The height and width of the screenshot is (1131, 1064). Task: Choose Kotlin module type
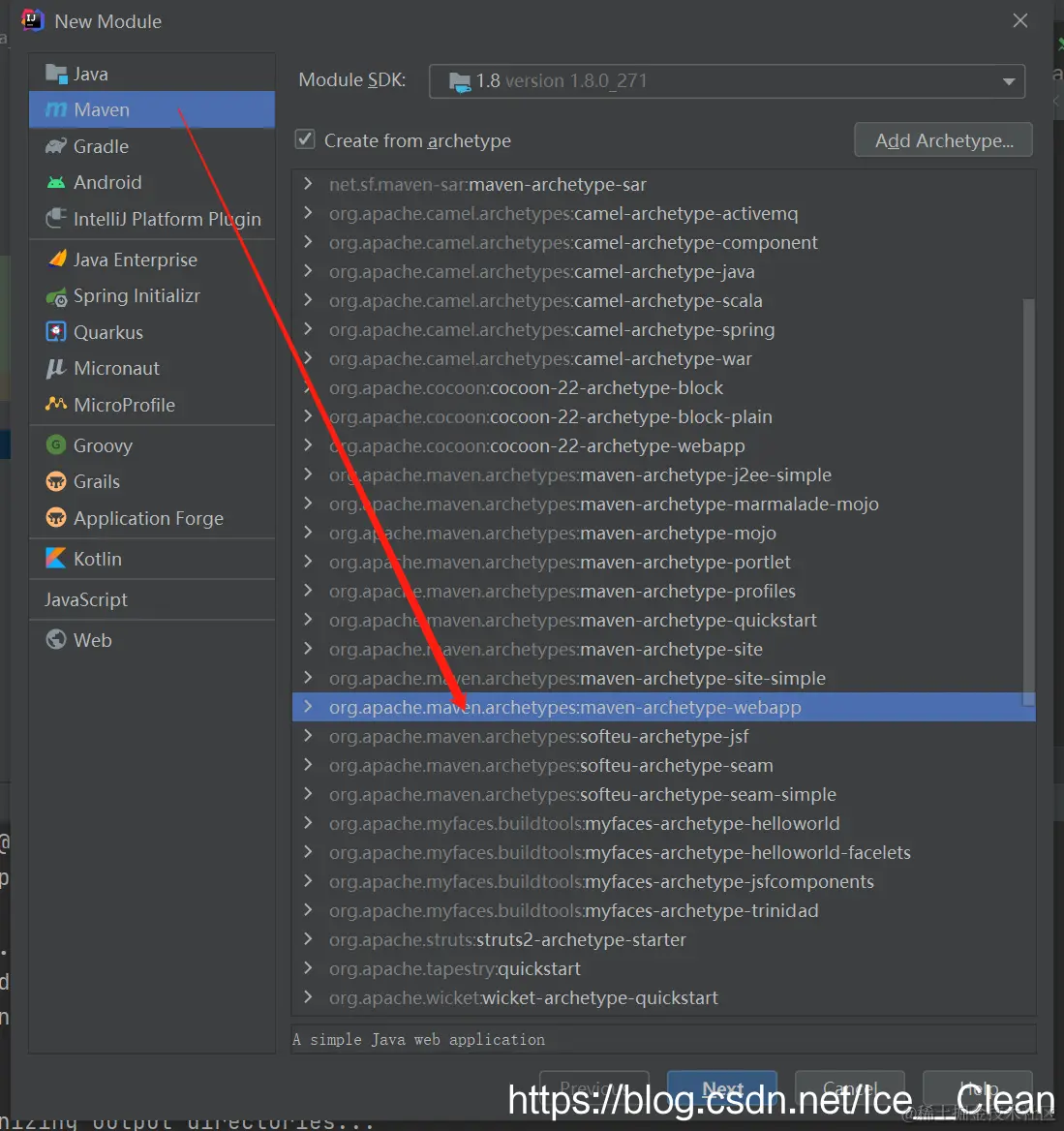[151, 559]
